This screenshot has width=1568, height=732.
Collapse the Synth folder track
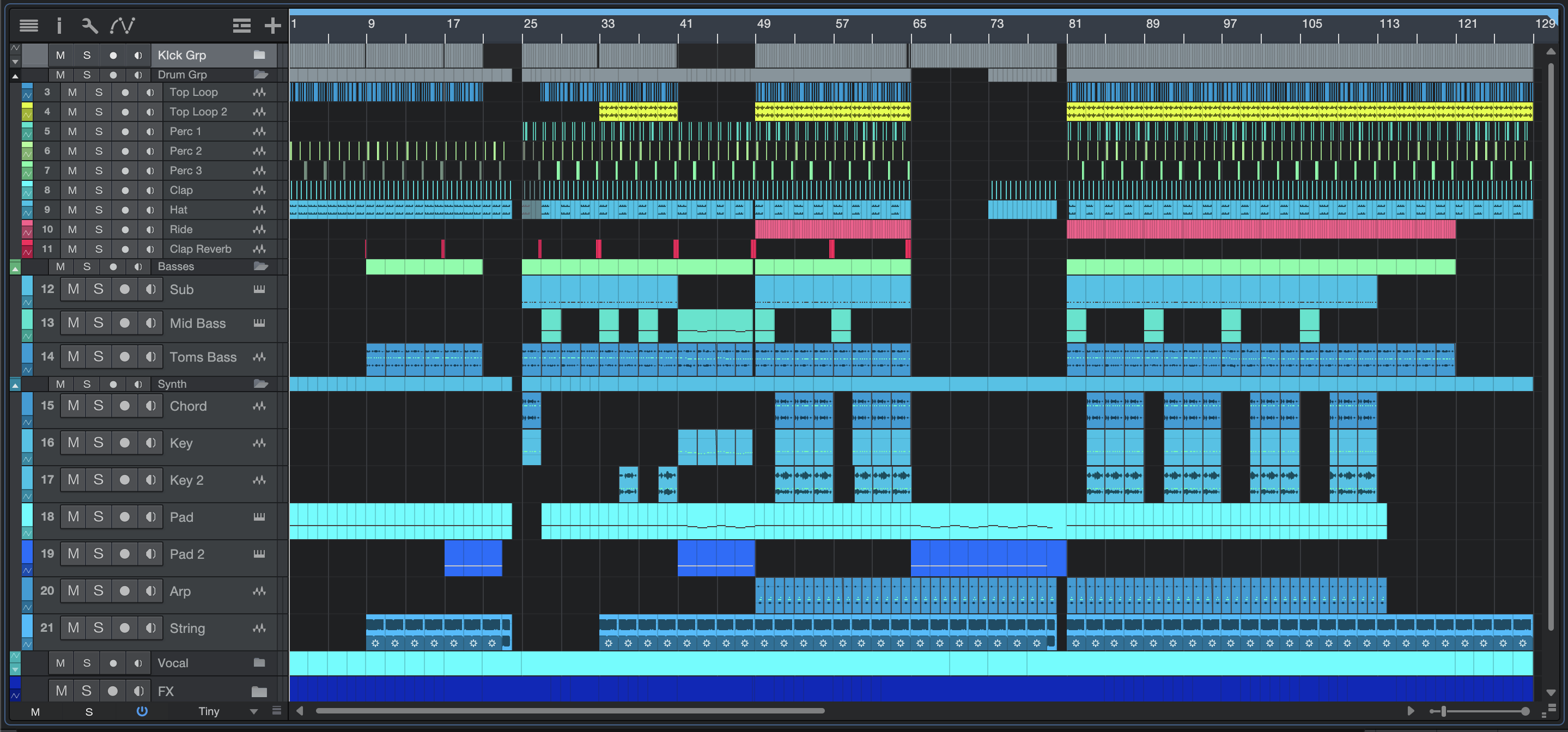15,385
